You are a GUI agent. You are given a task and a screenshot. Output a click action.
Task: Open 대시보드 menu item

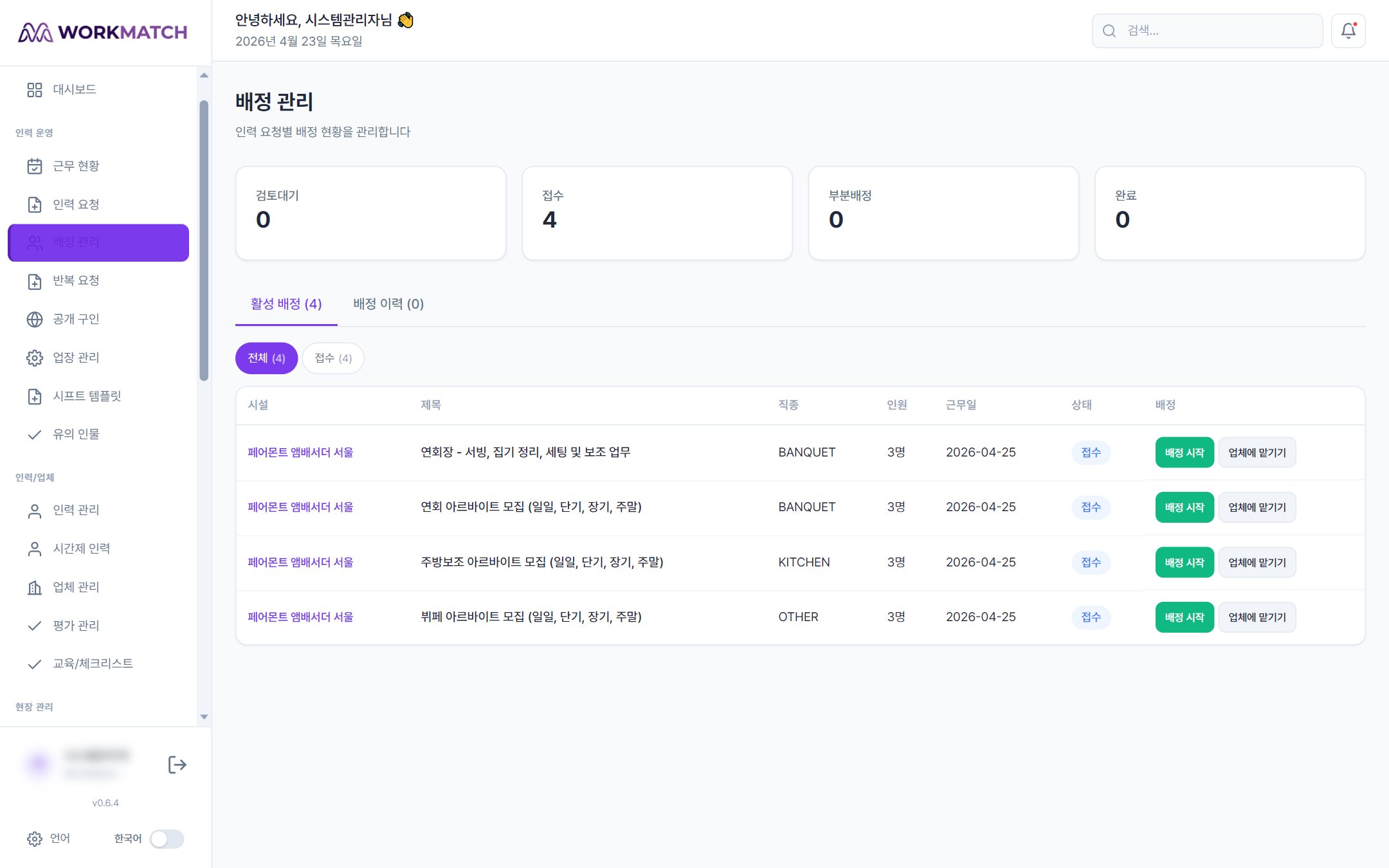coord(98,89)
